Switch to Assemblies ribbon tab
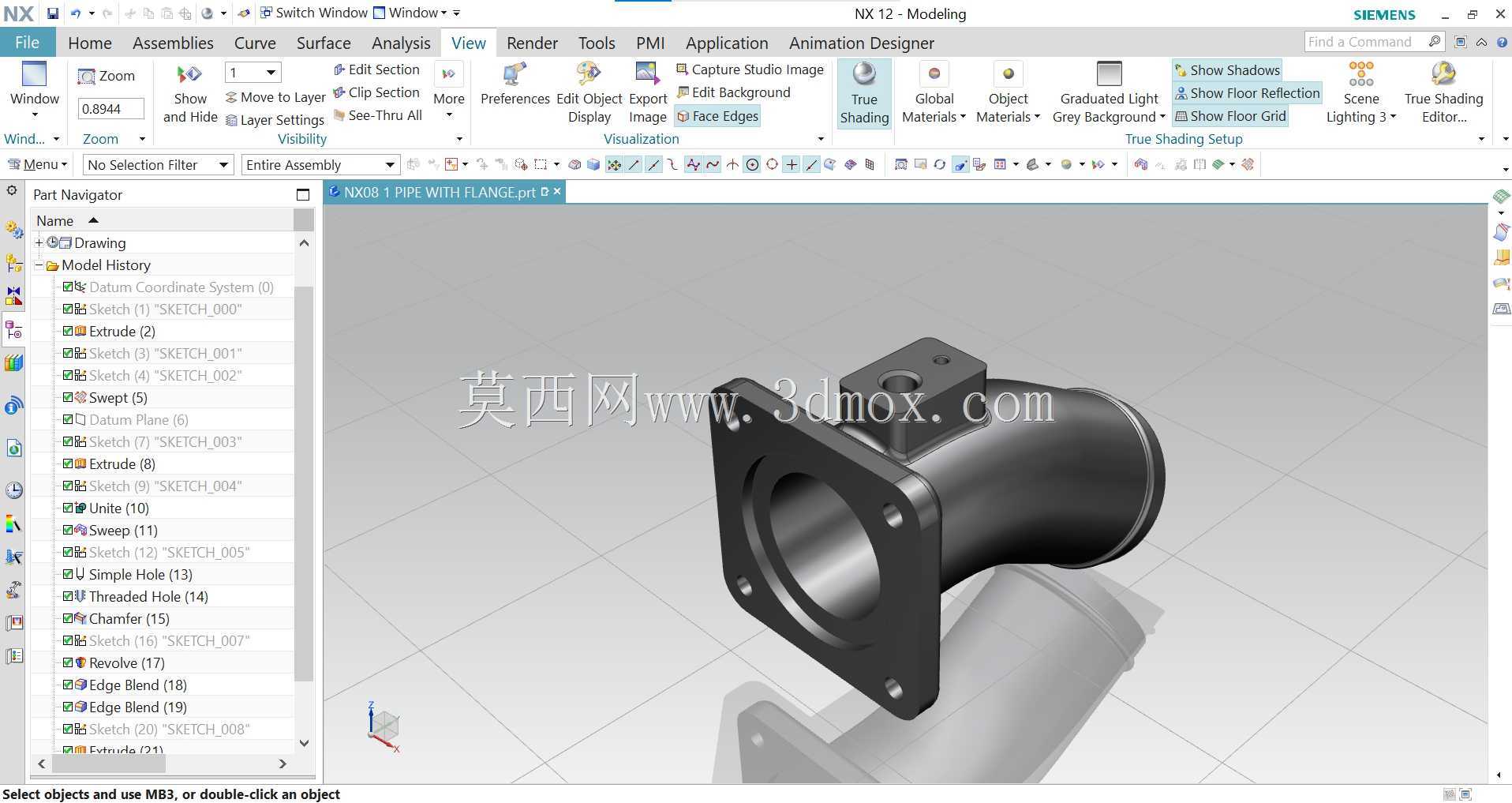The width and height of the screenshot is (1512, 803). 173,43
